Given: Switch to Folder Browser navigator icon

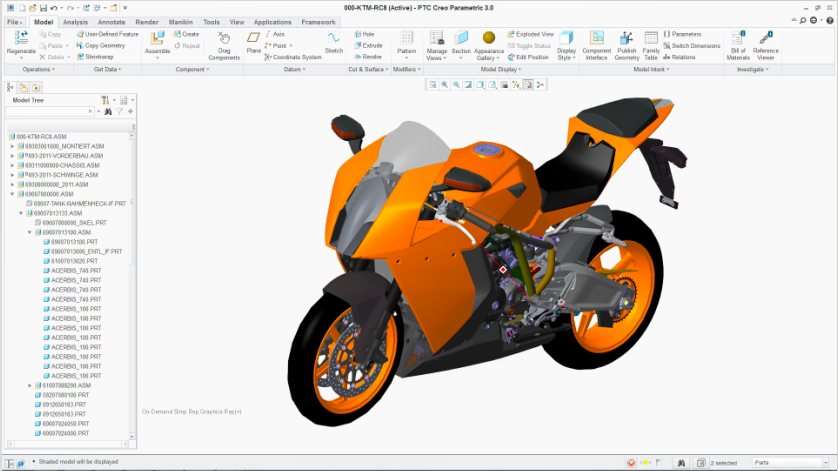Looking at the screenshot, I should point(23,87).
